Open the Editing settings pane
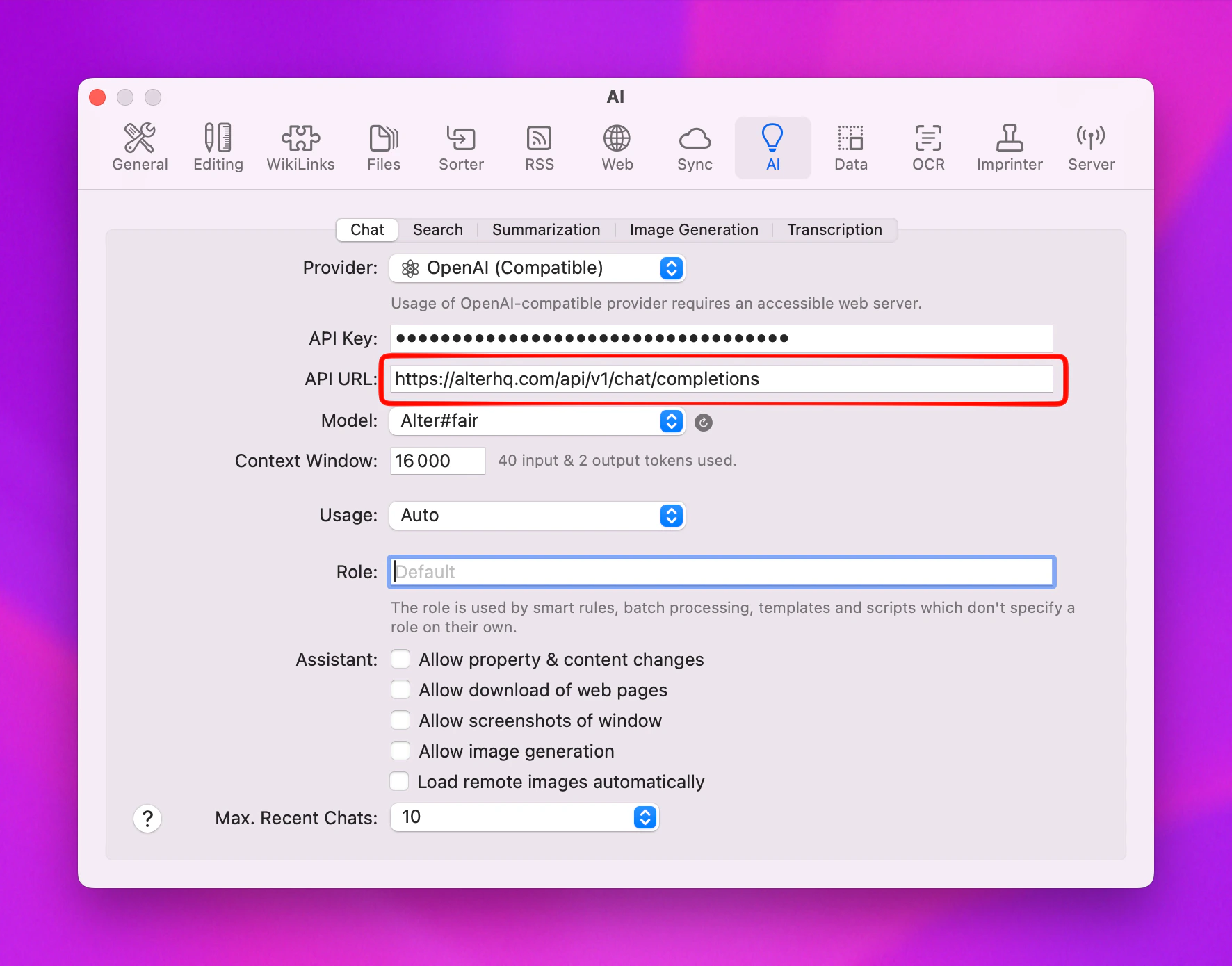Screen dimensions: 1232x966 [x=218, y=148]
